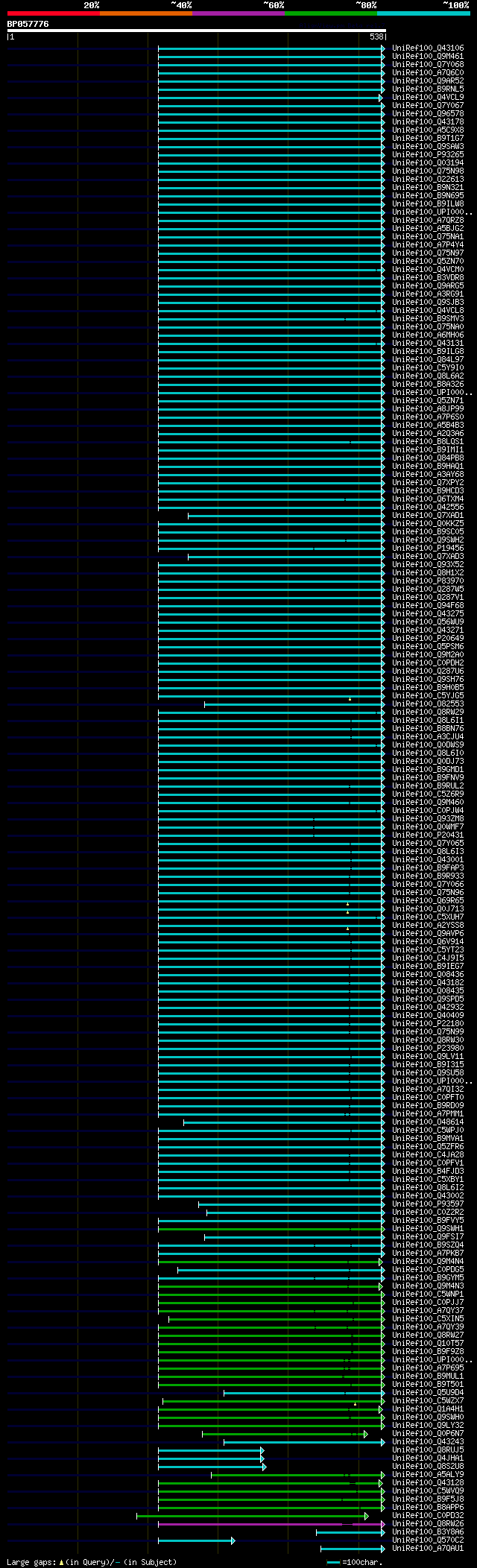Select the UniRef100_Q0P6N7 label
Image resolution: width=477 pixels, height=1568 pixels.
428,1434
